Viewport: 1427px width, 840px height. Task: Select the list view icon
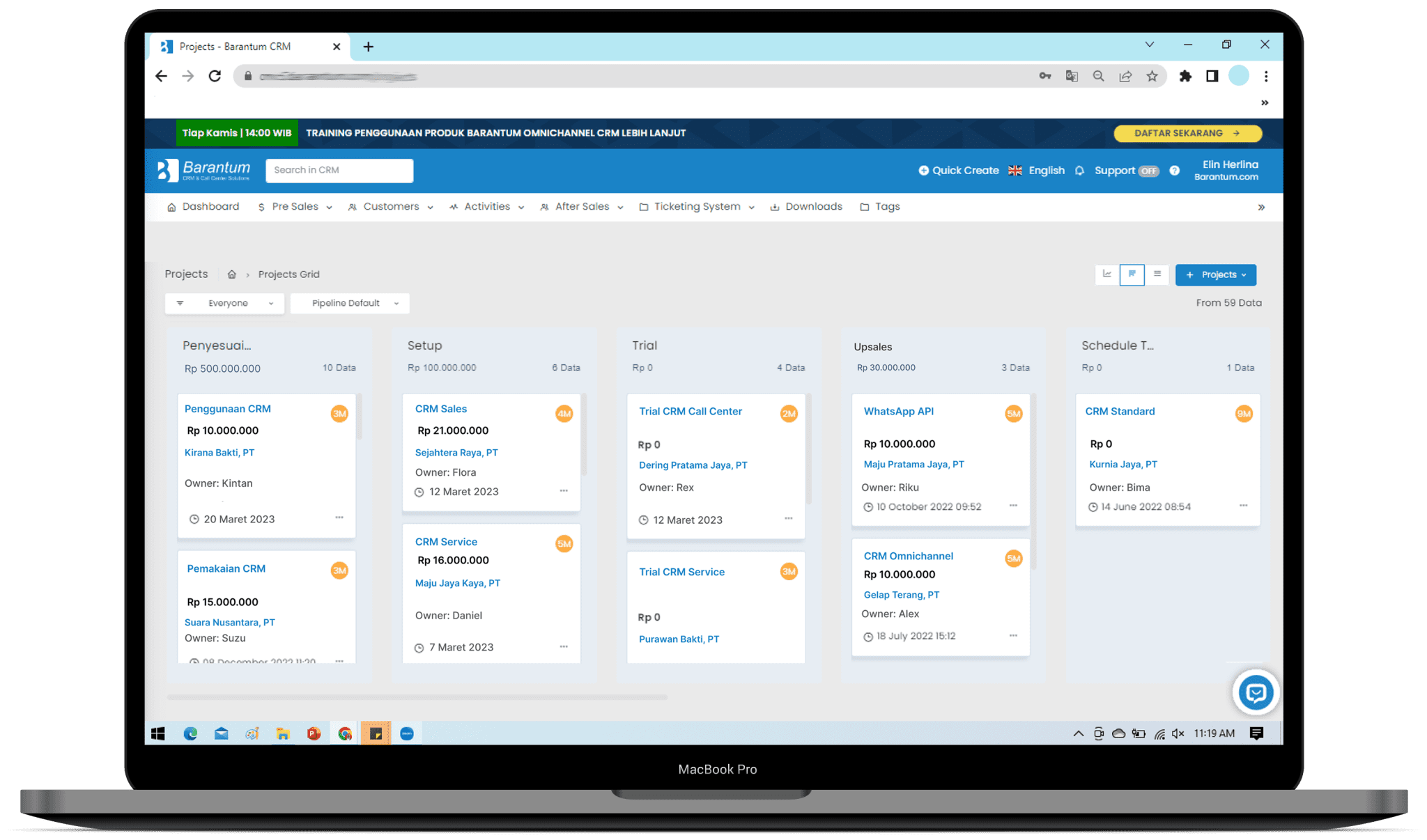[1157, 274]
